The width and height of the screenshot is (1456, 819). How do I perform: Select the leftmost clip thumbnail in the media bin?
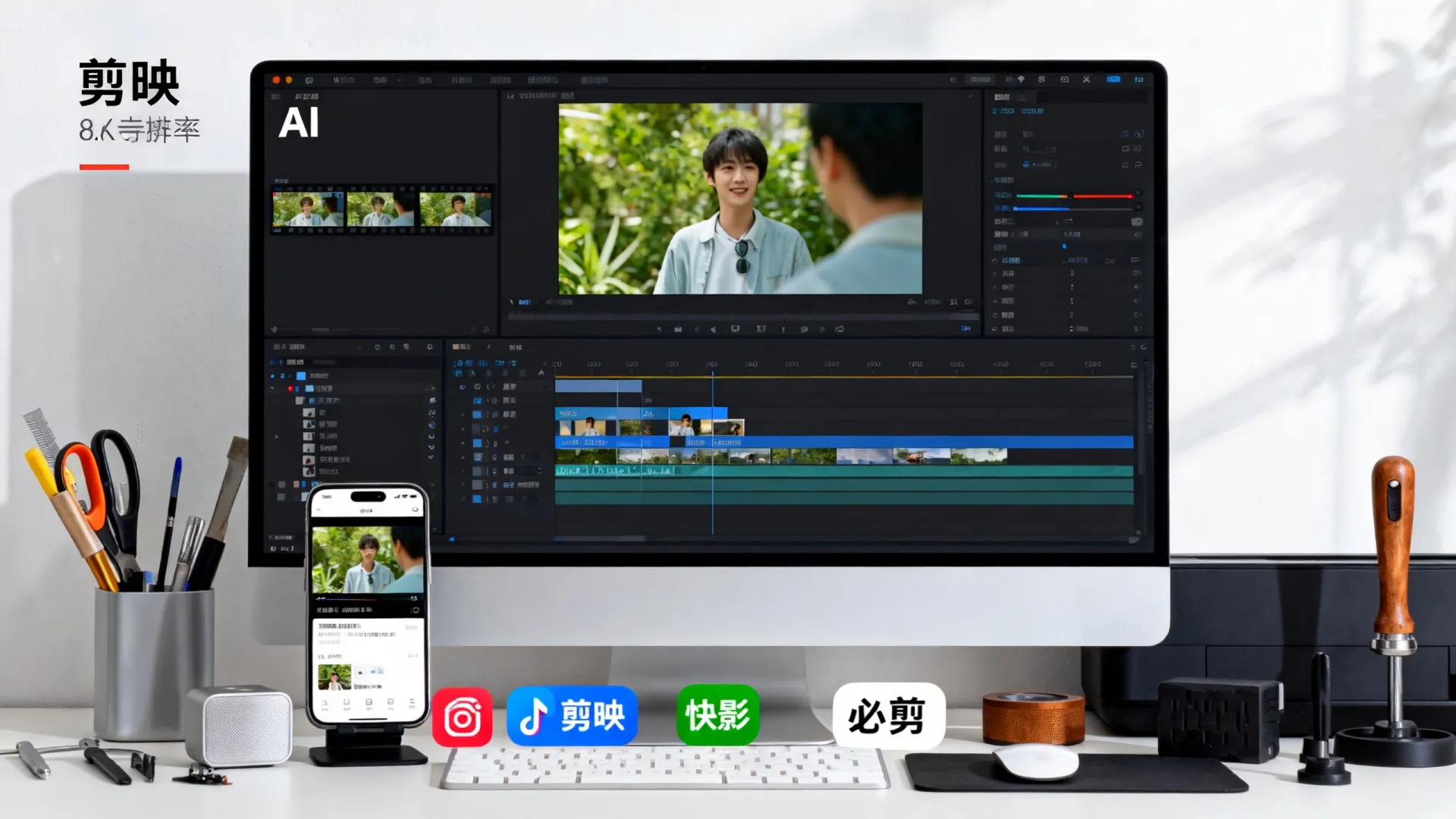[x=308, y=209]
